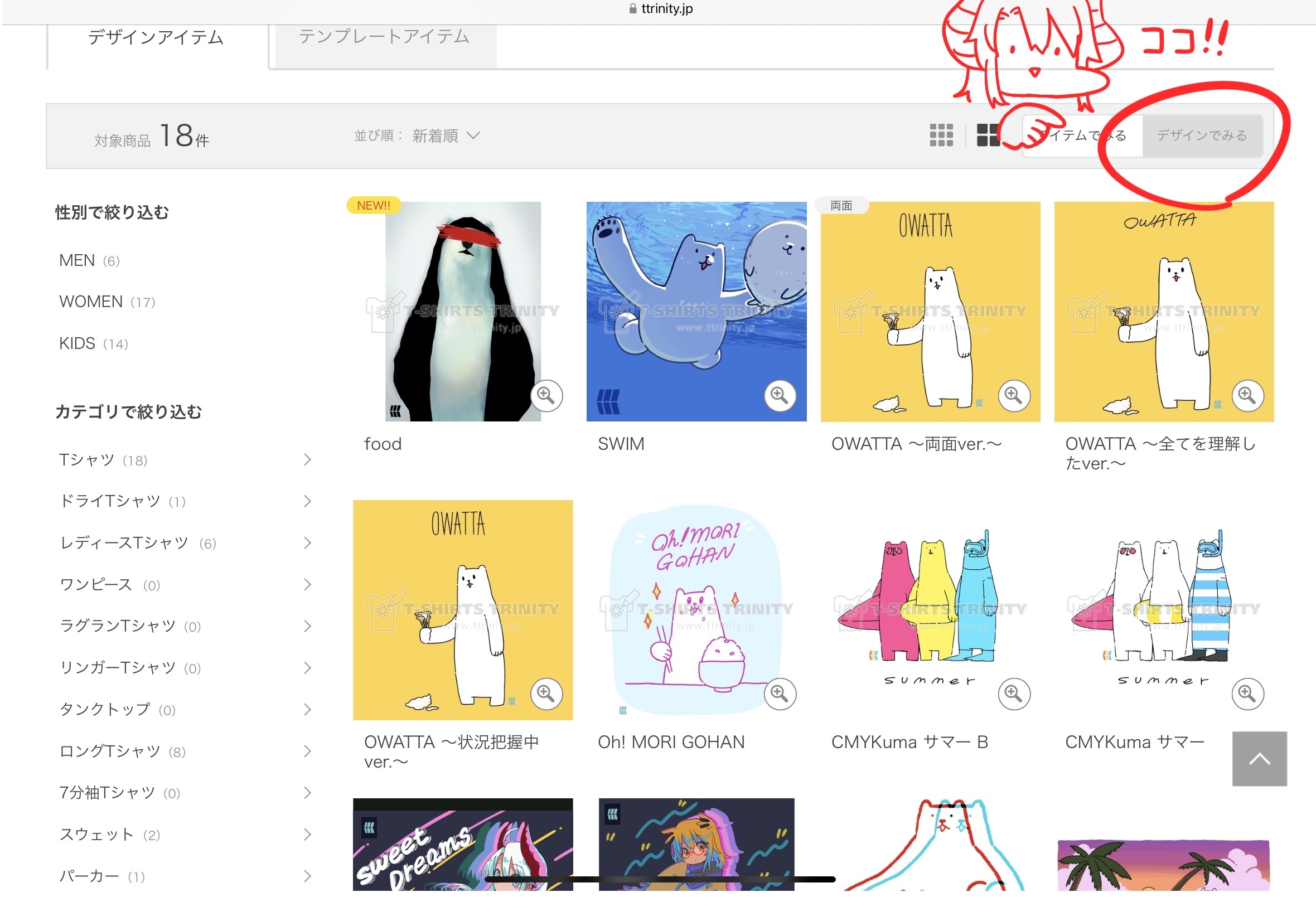Open the sweet Dreams design thumbnail
1316x902 pixels.
coord(463,845)
